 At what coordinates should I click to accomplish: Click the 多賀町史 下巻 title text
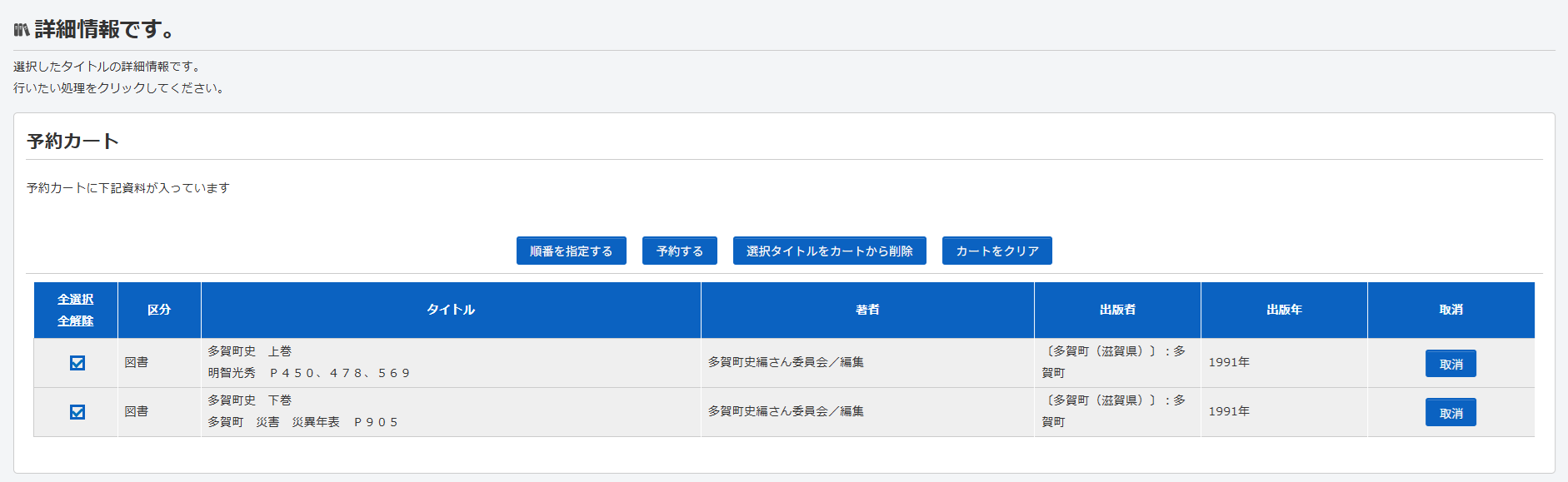click(x=249, y=400)
